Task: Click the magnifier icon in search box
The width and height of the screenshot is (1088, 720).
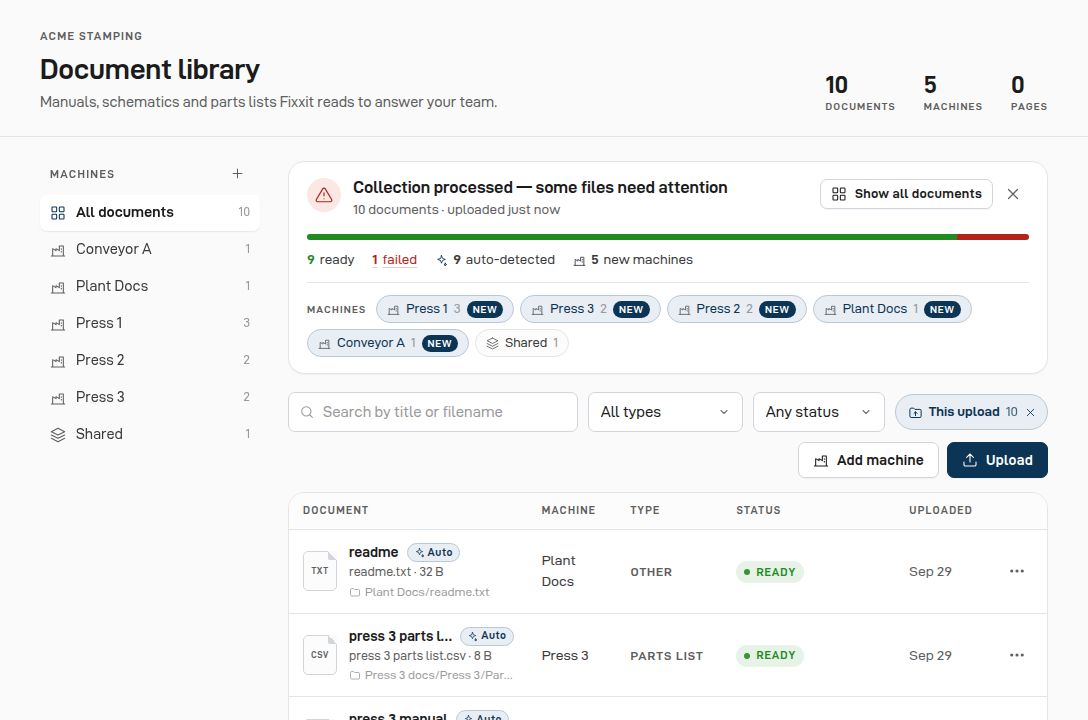Action: pos(307,412)
